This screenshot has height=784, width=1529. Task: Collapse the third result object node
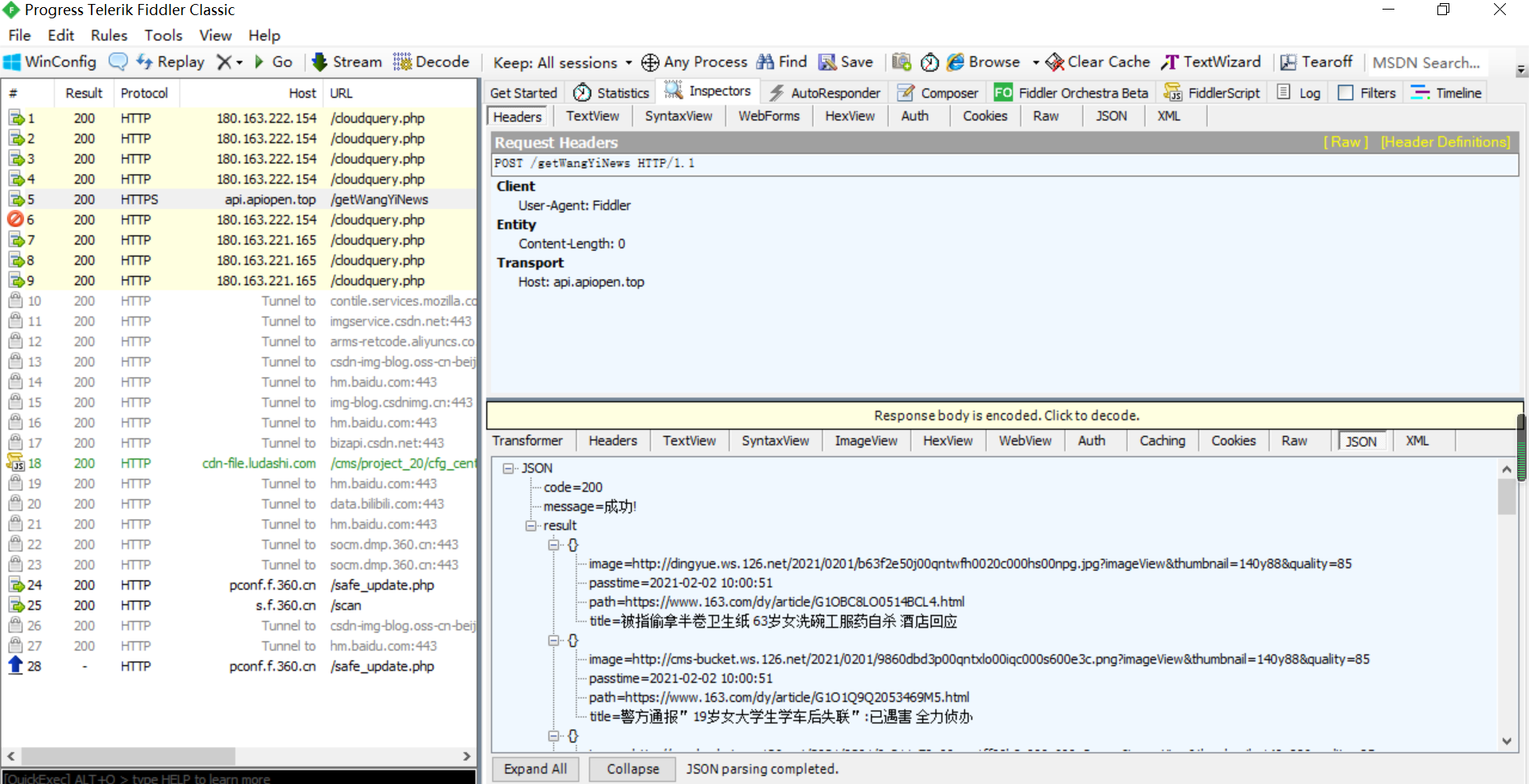pos(553,736)
